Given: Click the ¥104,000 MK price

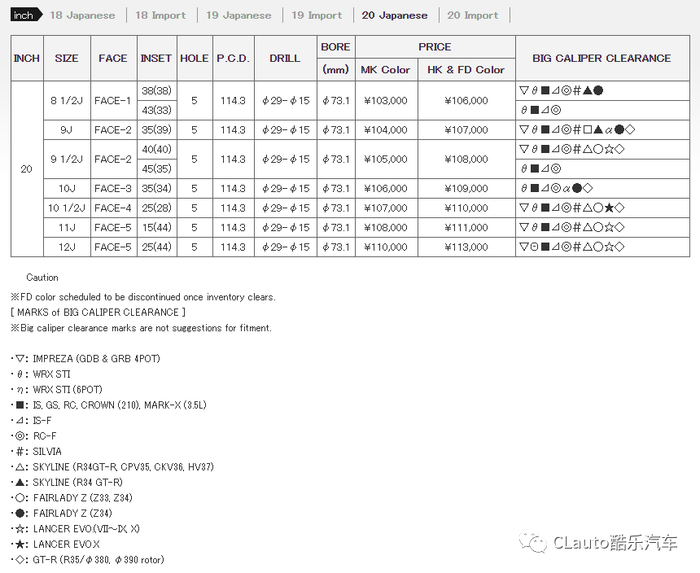Looking at the screenshot, I should (x=386, y=130).
